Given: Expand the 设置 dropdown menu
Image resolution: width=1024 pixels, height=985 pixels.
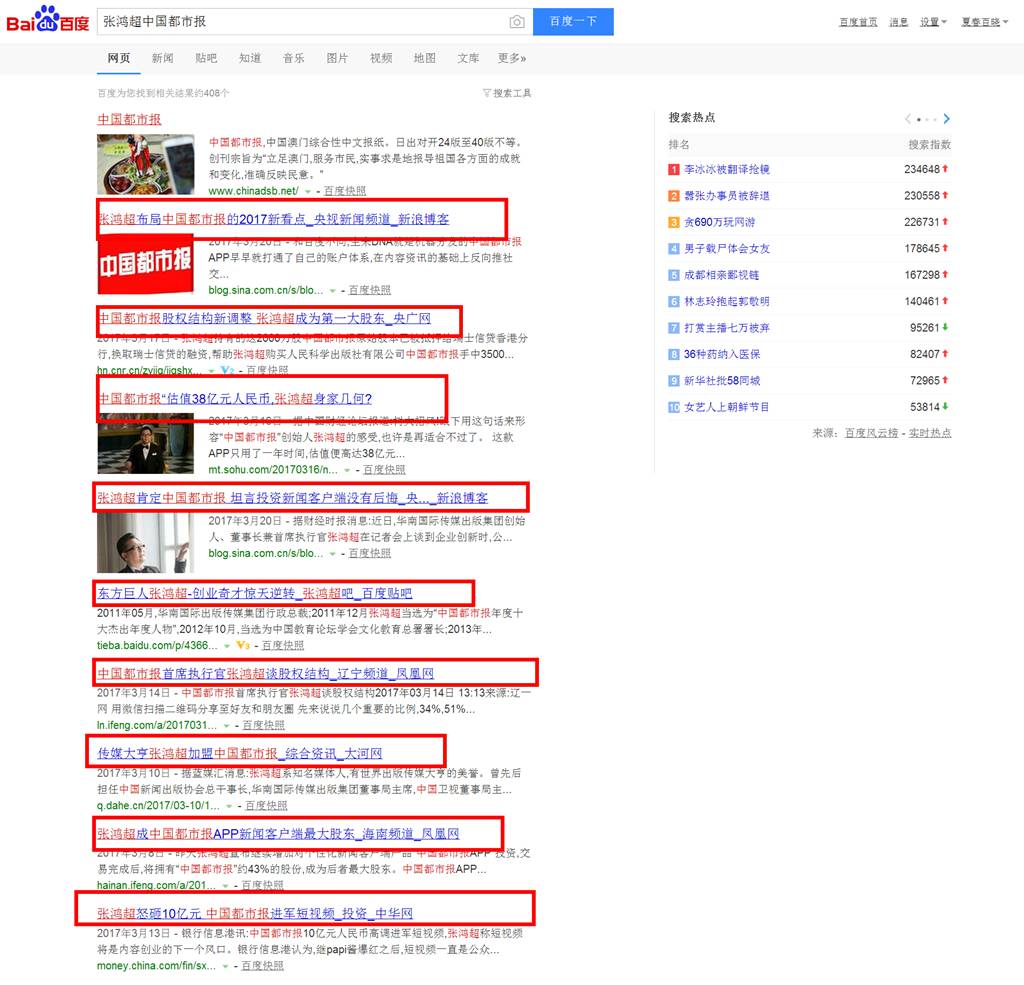Looking at the screenshot, I should click(933, 22).
